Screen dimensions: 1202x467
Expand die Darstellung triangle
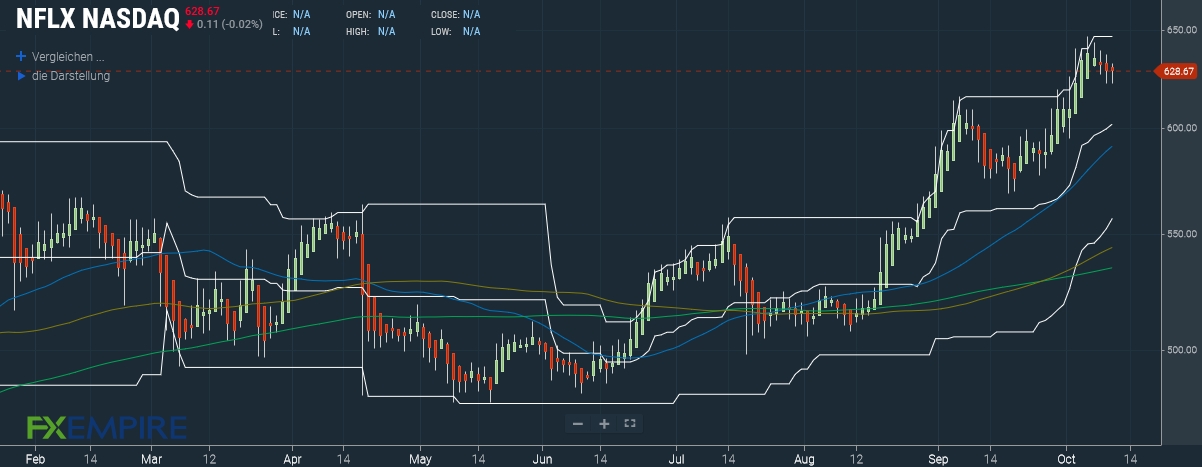coord(21,75)
